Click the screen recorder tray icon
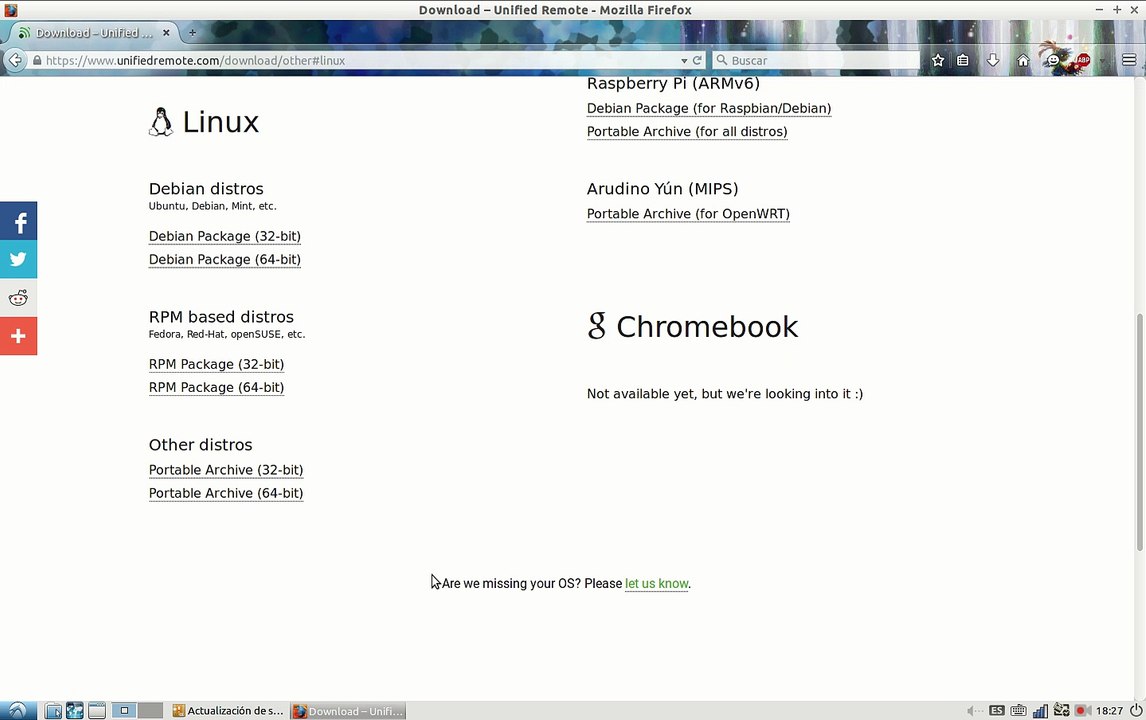Viewport: 1146px width, 720px height. pyautogui.click(x=1082, y=710)
